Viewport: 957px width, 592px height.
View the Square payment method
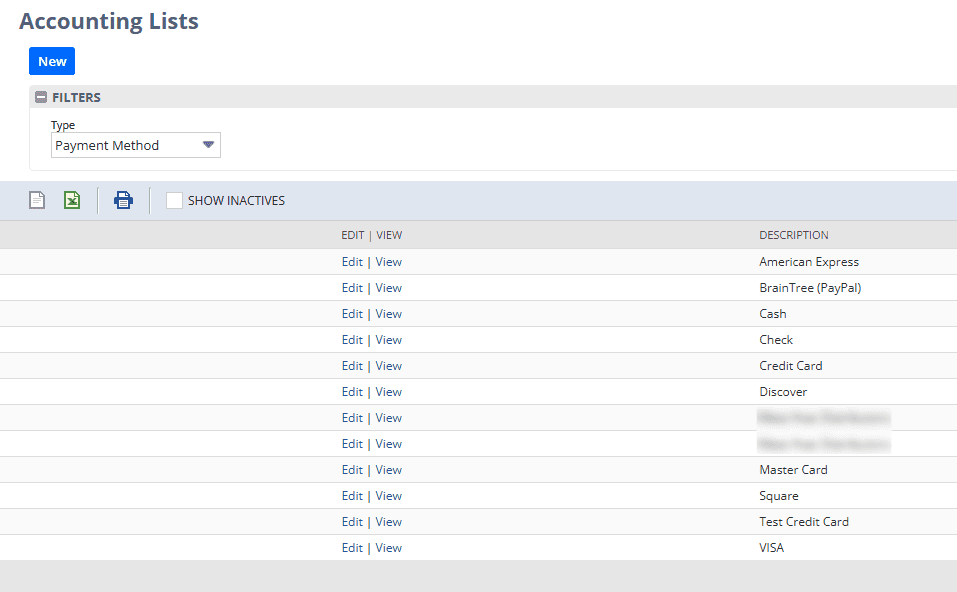tap(388, 496)
